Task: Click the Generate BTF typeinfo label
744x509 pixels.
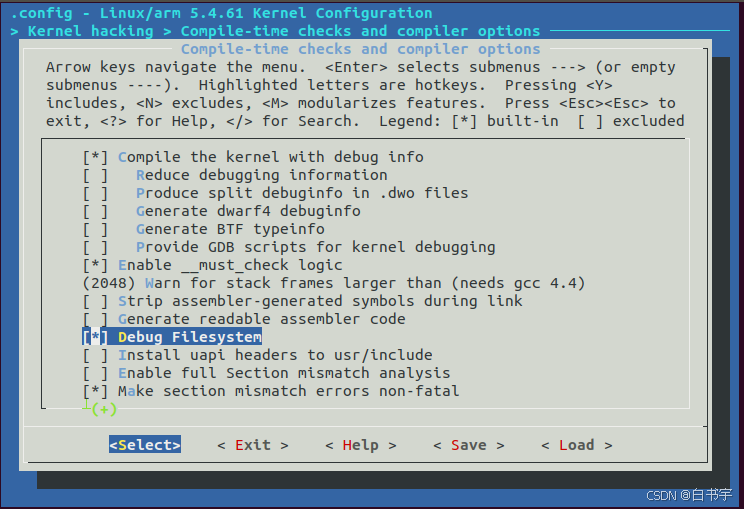Action: point(231,229)
